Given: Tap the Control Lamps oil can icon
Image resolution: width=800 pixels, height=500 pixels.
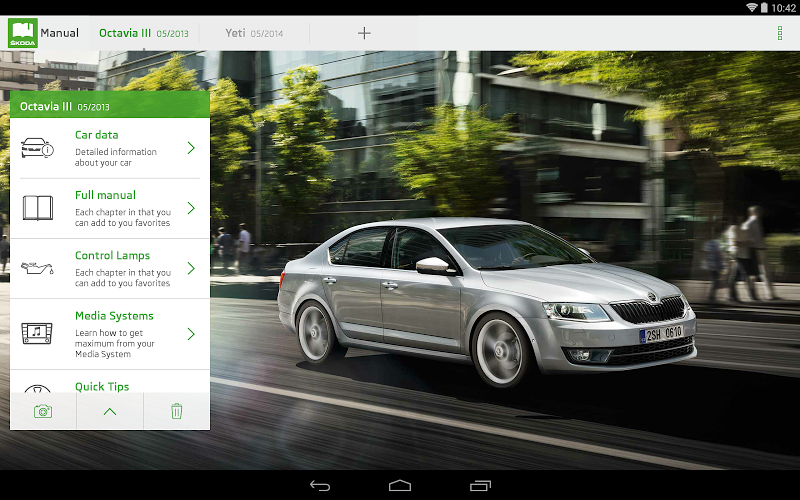Looking at the screenshot, I should tap(37, 268).
